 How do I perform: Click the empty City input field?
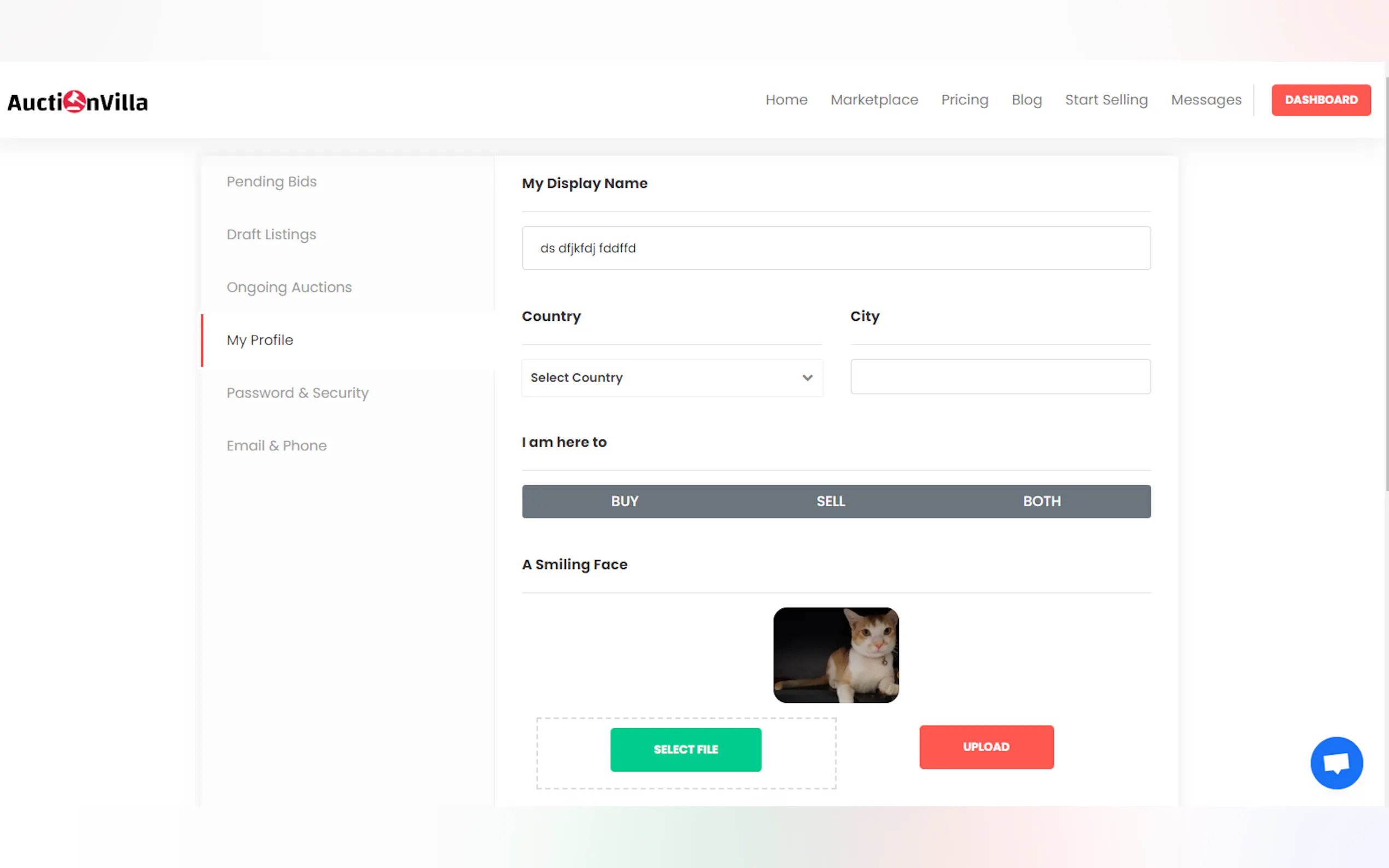[1000, 377]
